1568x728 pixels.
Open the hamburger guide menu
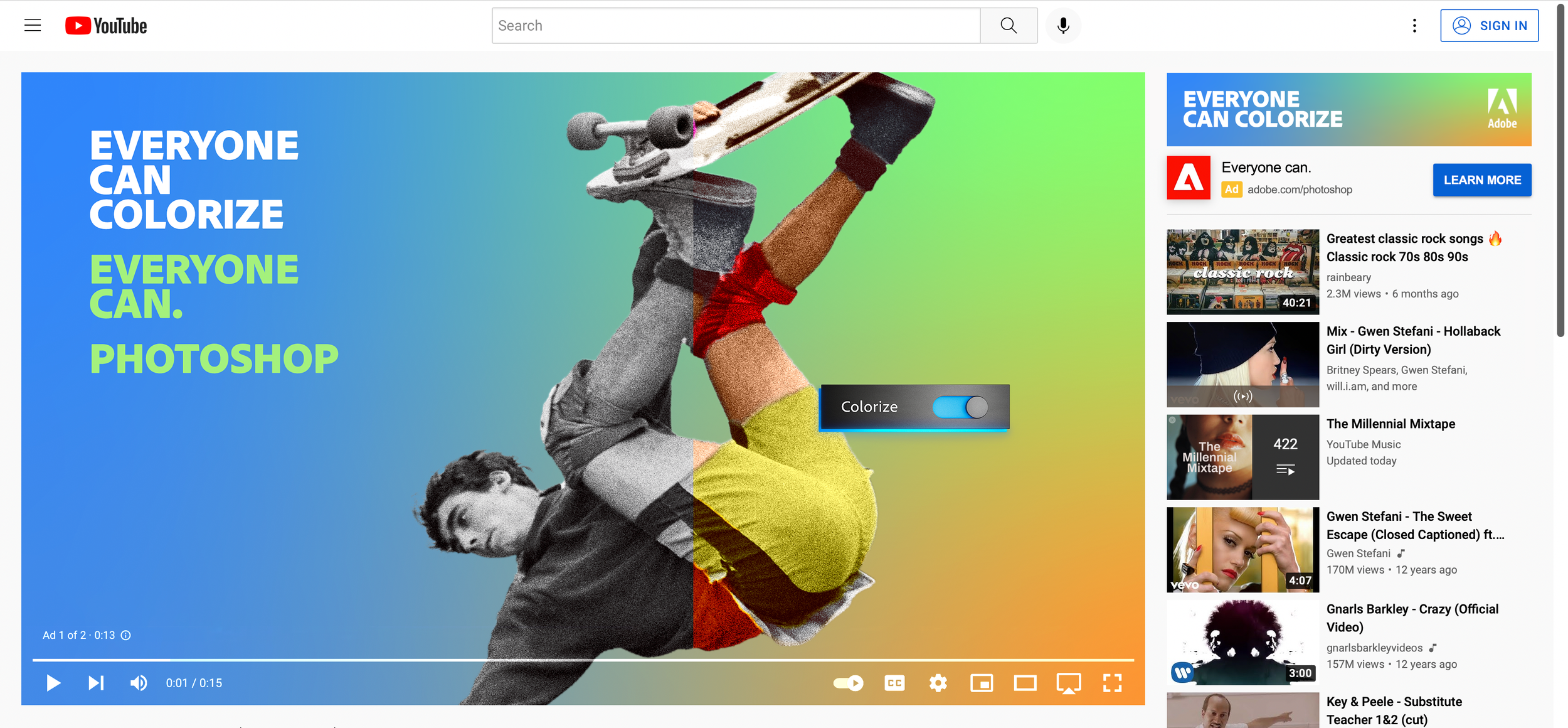pyautogui.click(x=33, y=26)
